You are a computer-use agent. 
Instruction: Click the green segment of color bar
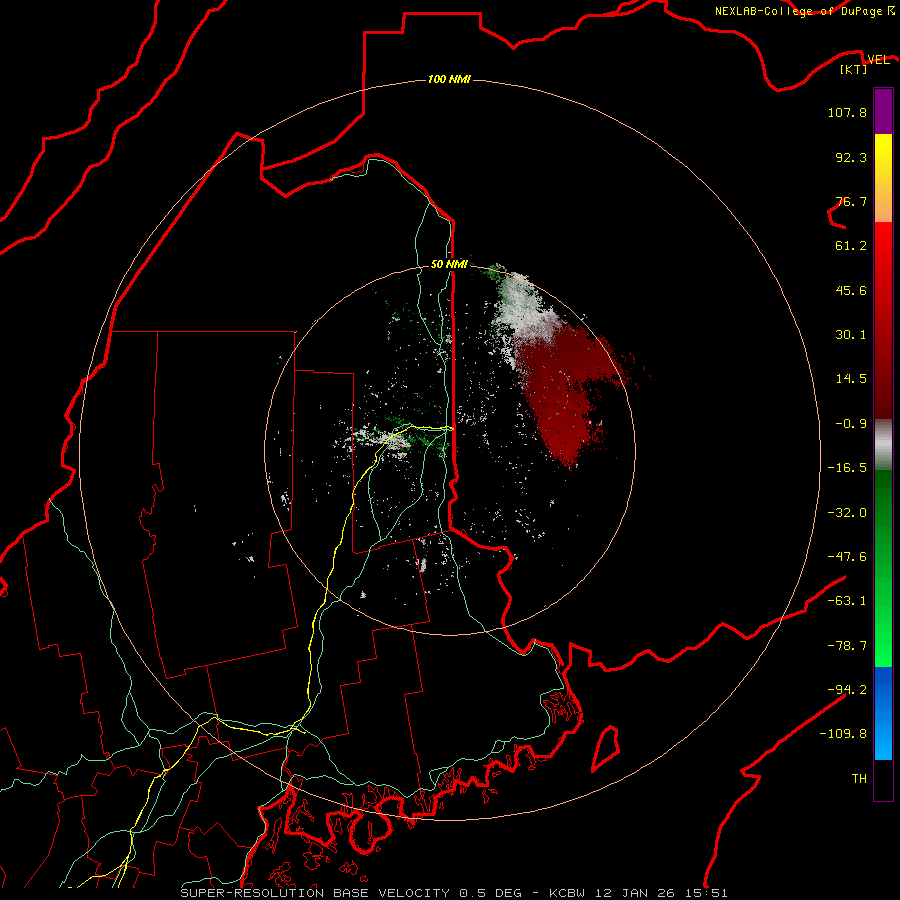883,568
